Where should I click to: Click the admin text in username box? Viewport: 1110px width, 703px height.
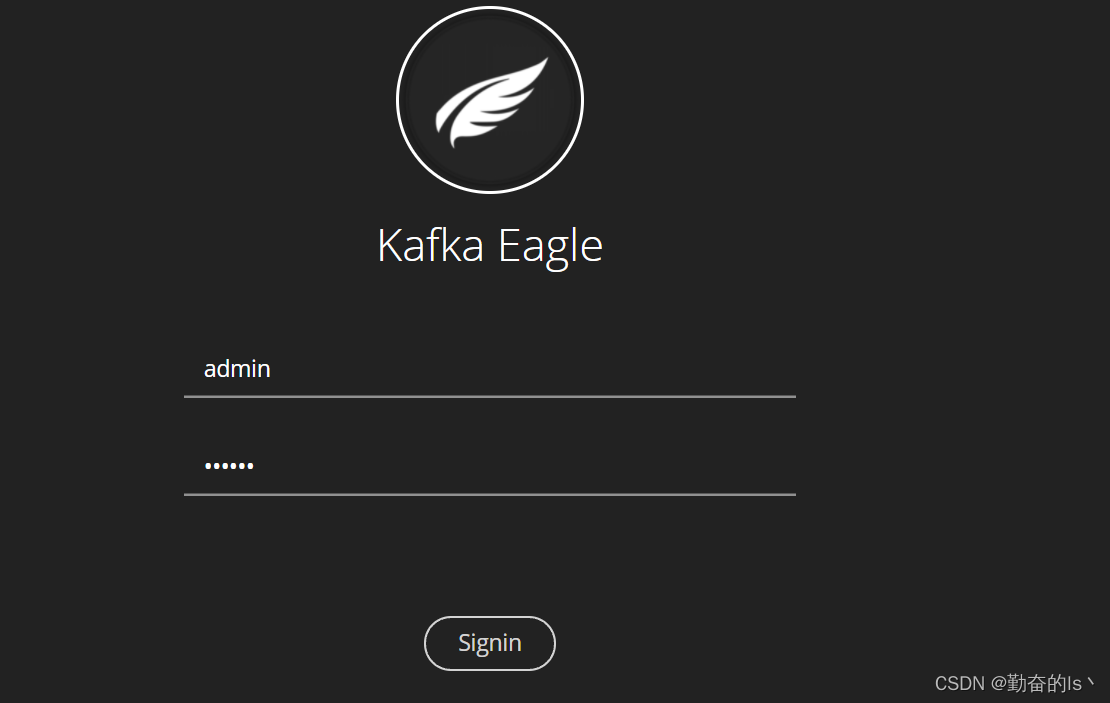237,369
